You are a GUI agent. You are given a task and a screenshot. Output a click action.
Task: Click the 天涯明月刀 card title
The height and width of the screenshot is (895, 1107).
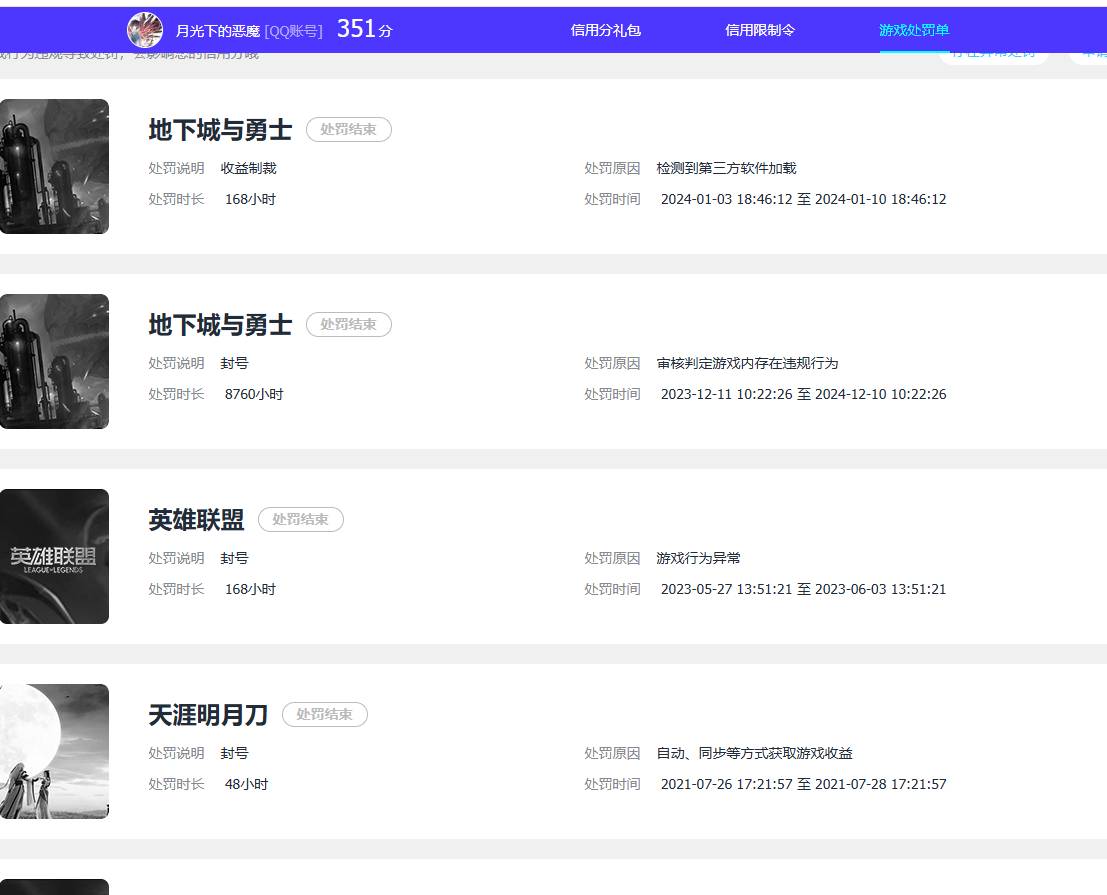pyautogui.click(x=208, y=714)
